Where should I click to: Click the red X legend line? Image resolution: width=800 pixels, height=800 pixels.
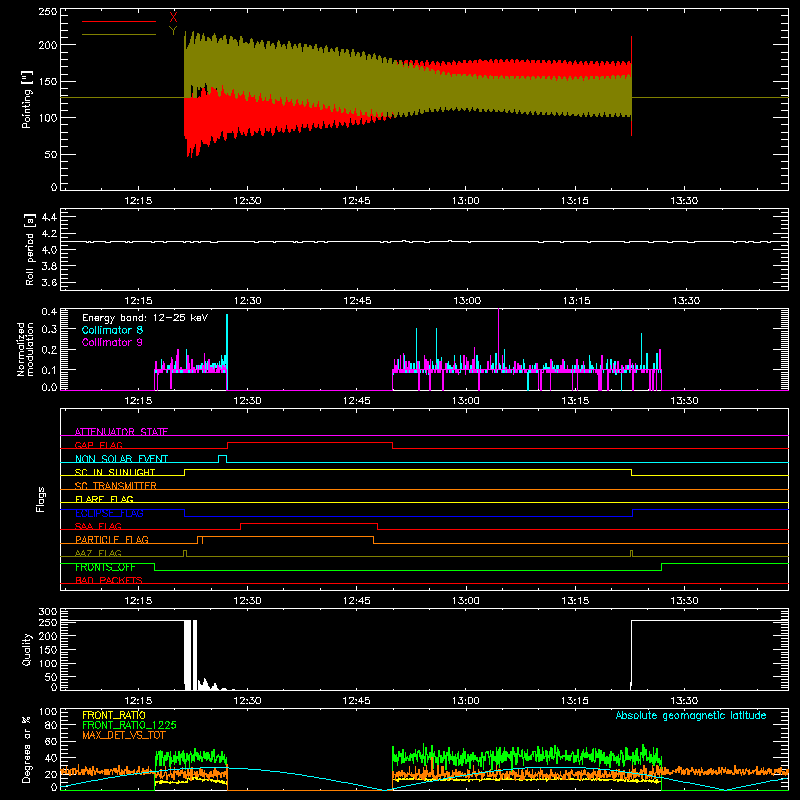click(119, 21)
